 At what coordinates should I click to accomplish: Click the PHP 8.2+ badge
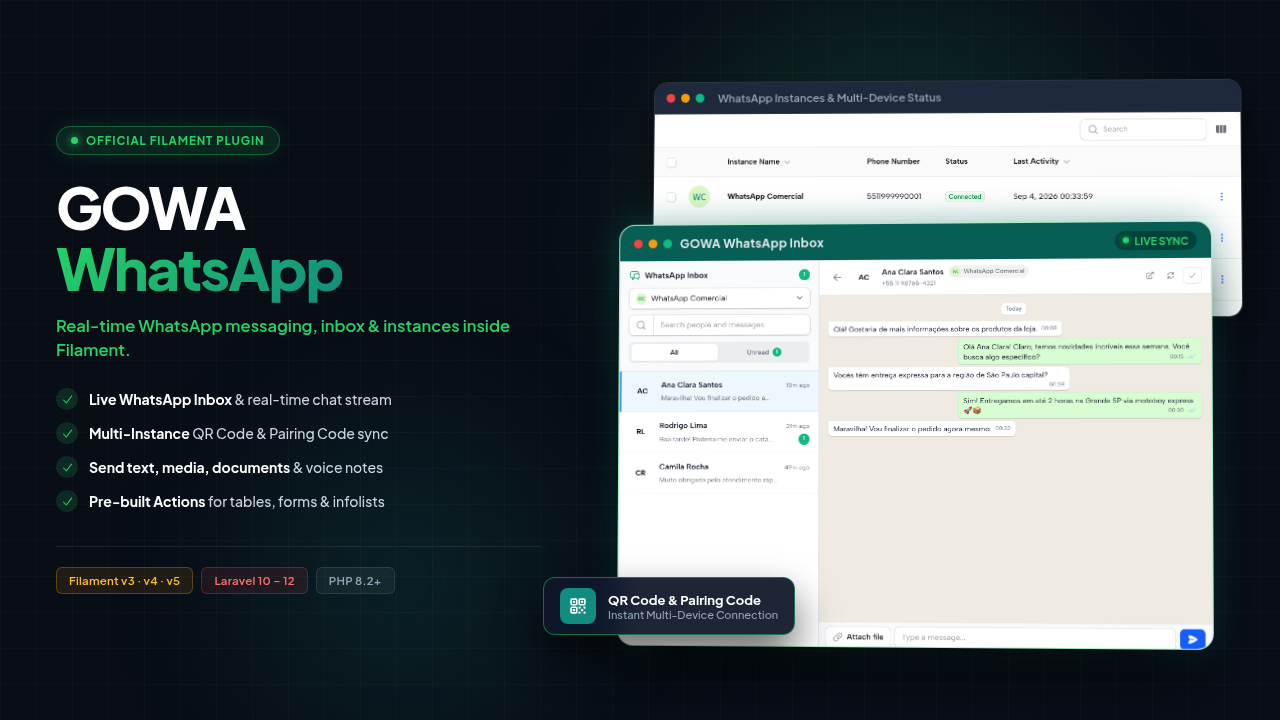355,581
